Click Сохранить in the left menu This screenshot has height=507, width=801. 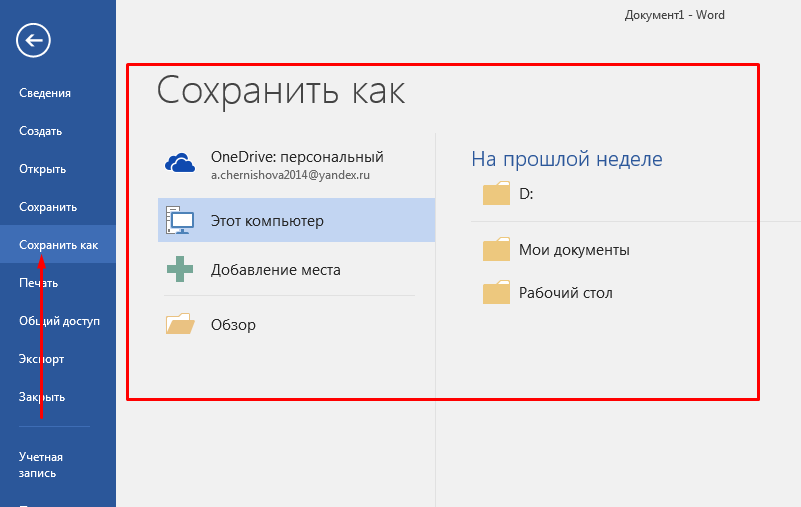(48, 207)
